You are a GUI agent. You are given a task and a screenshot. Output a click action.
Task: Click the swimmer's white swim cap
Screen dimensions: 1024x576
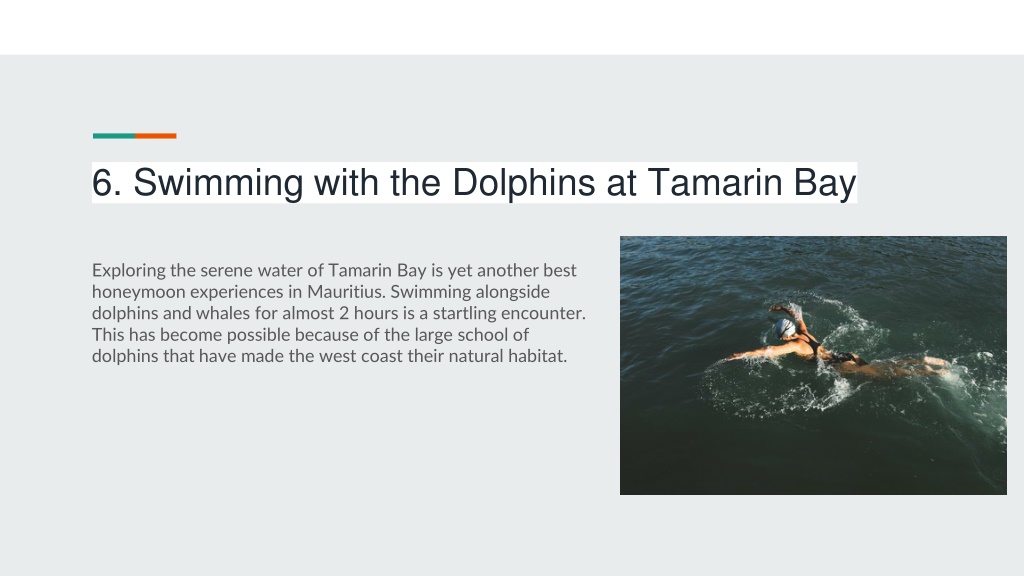786,328
